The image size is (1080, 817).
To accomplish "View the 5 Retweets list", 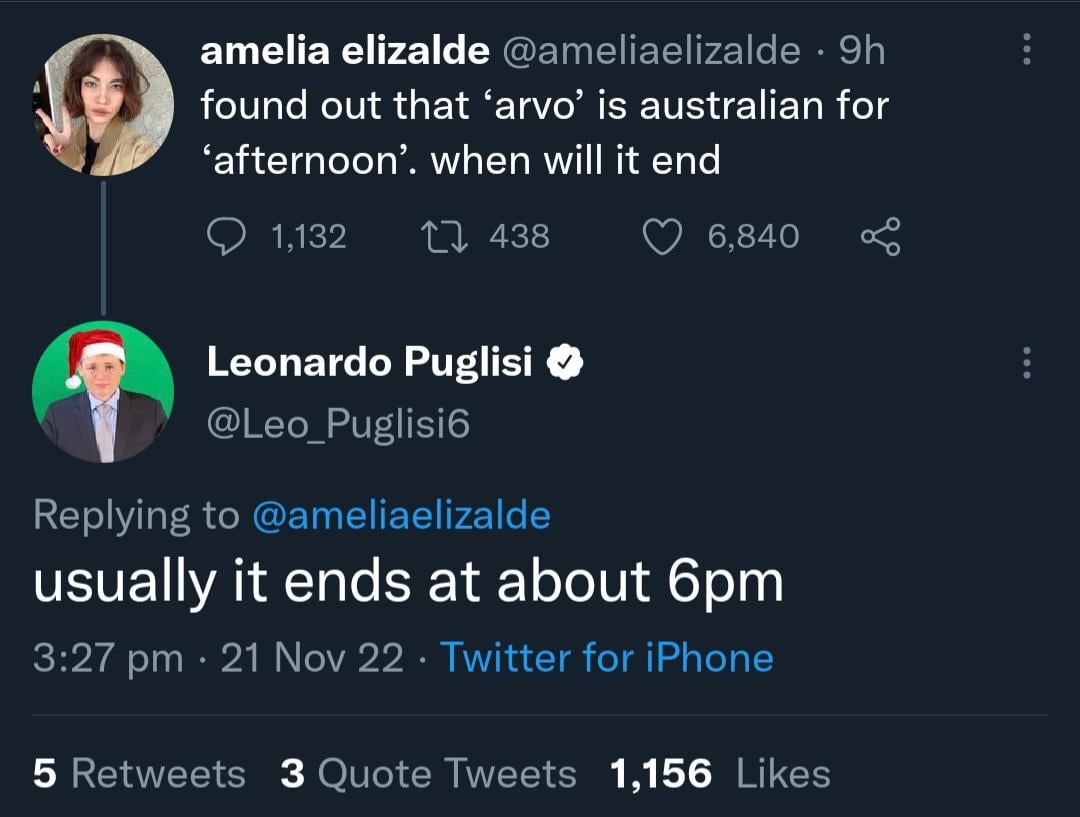I will coord(139,773).
